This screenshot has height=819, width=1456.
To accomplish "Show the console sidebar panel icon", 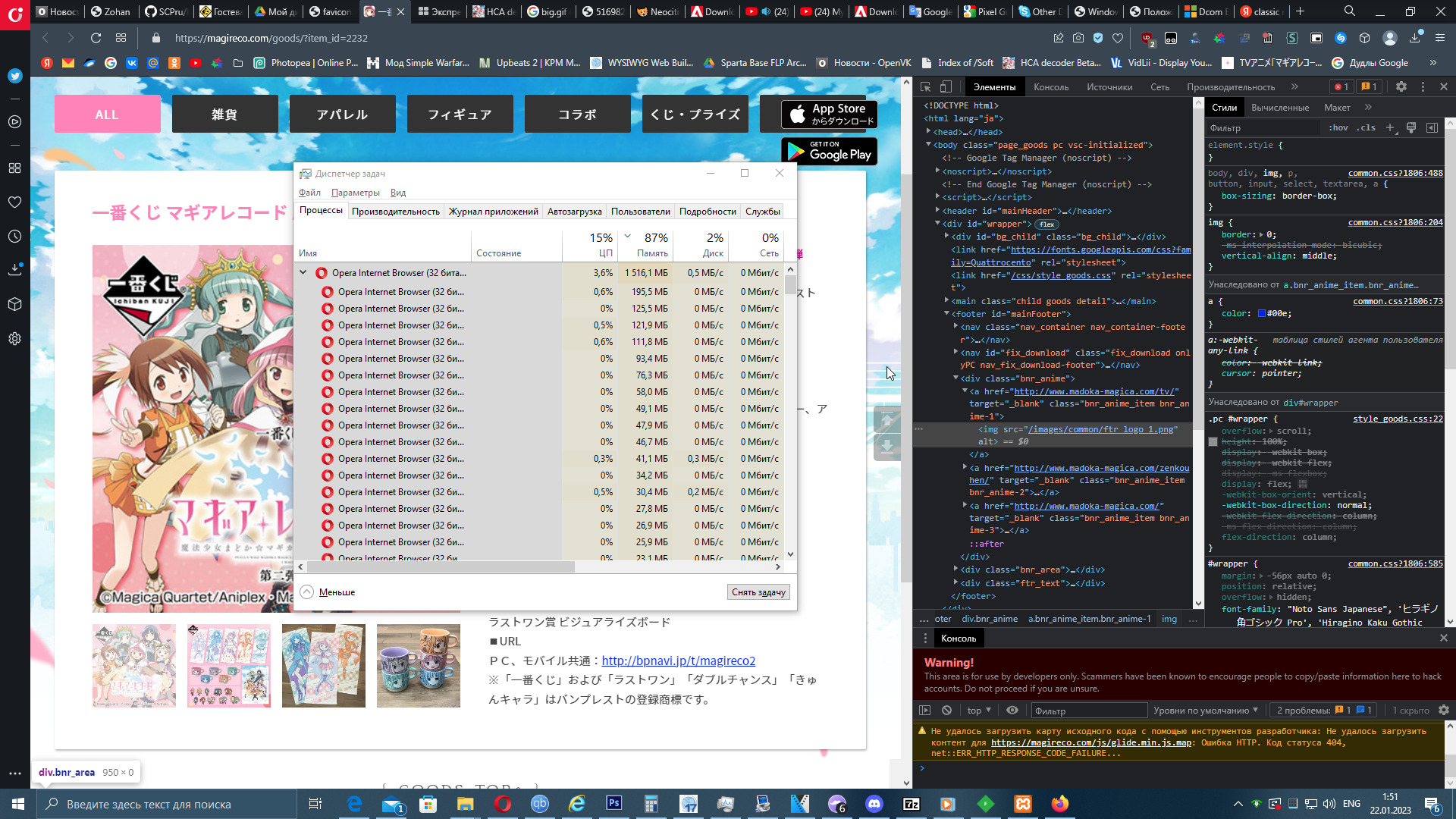I will [x=924, y=711].
